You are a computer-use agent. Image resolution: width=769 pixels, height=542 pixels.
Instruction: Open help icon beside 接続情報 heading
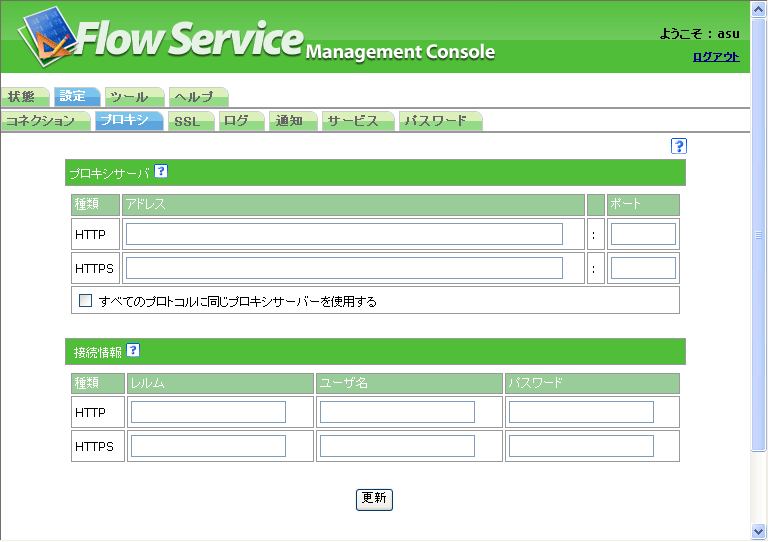133,350
